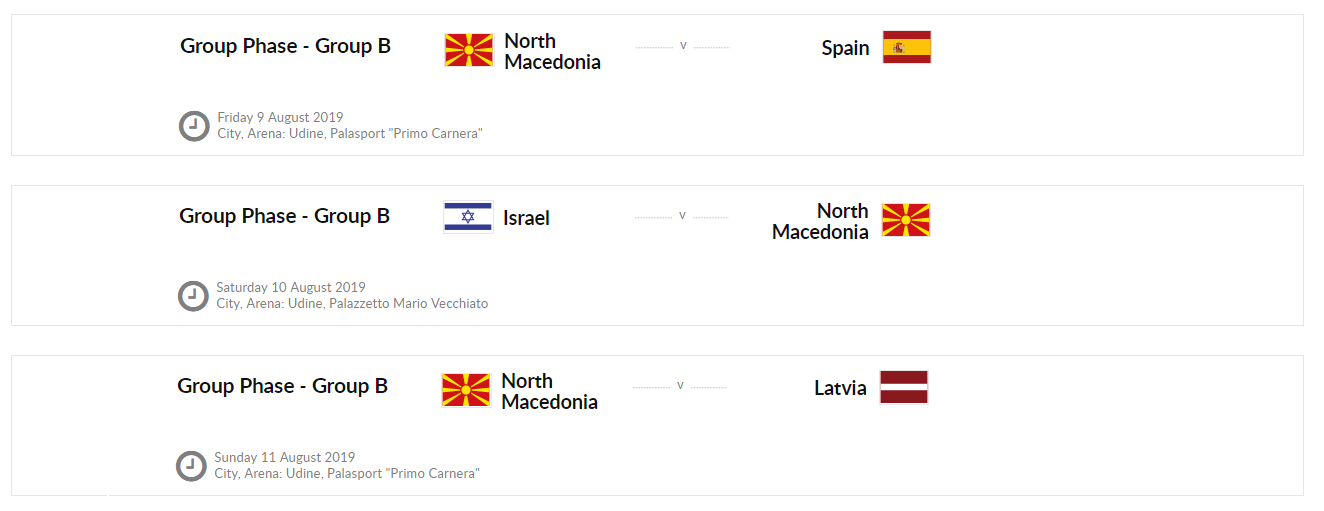Click North Macedonia flag in the Israel match
This screenshot has height=511, width=1324.
(905, 220)
